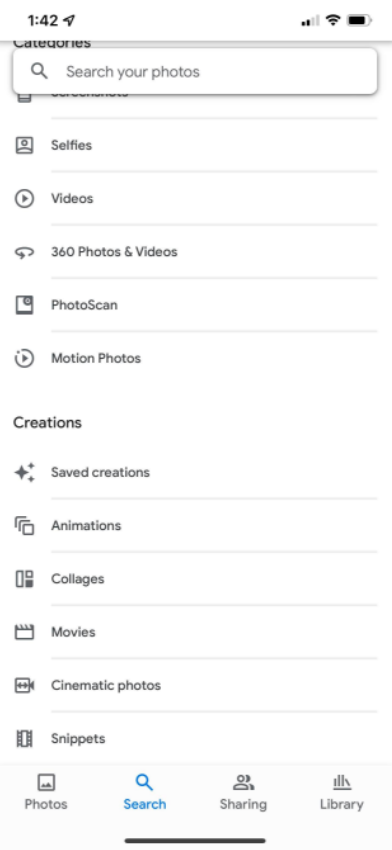
Task: Open the Library tab
Action: (342, 791)
